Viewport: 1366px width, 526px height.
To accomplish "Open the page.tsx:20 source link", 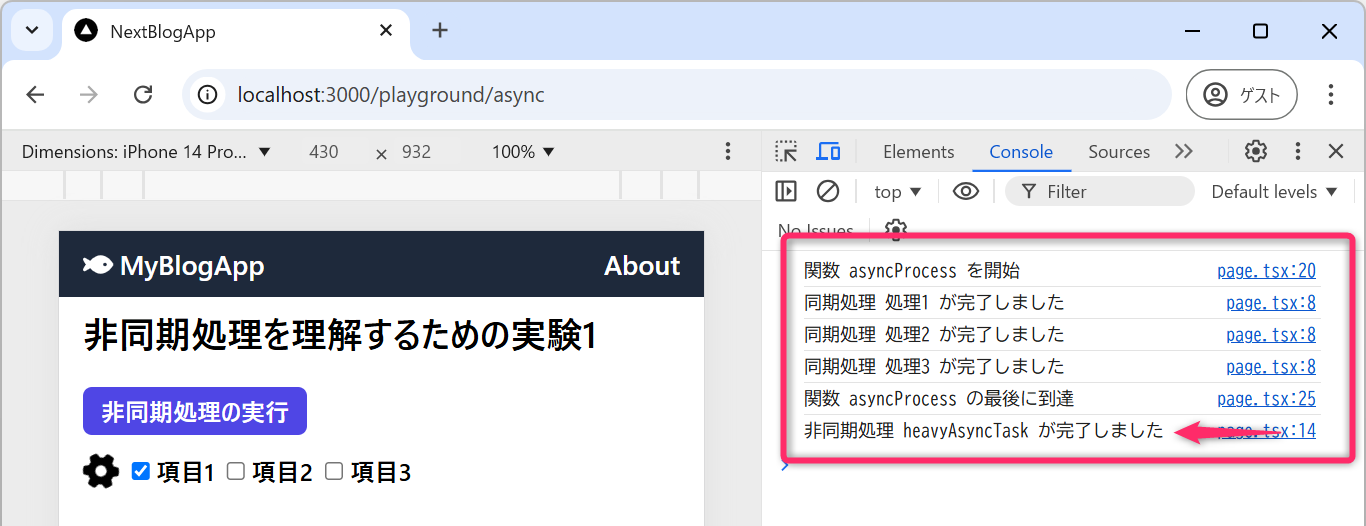I will (x=1265, y=271).
